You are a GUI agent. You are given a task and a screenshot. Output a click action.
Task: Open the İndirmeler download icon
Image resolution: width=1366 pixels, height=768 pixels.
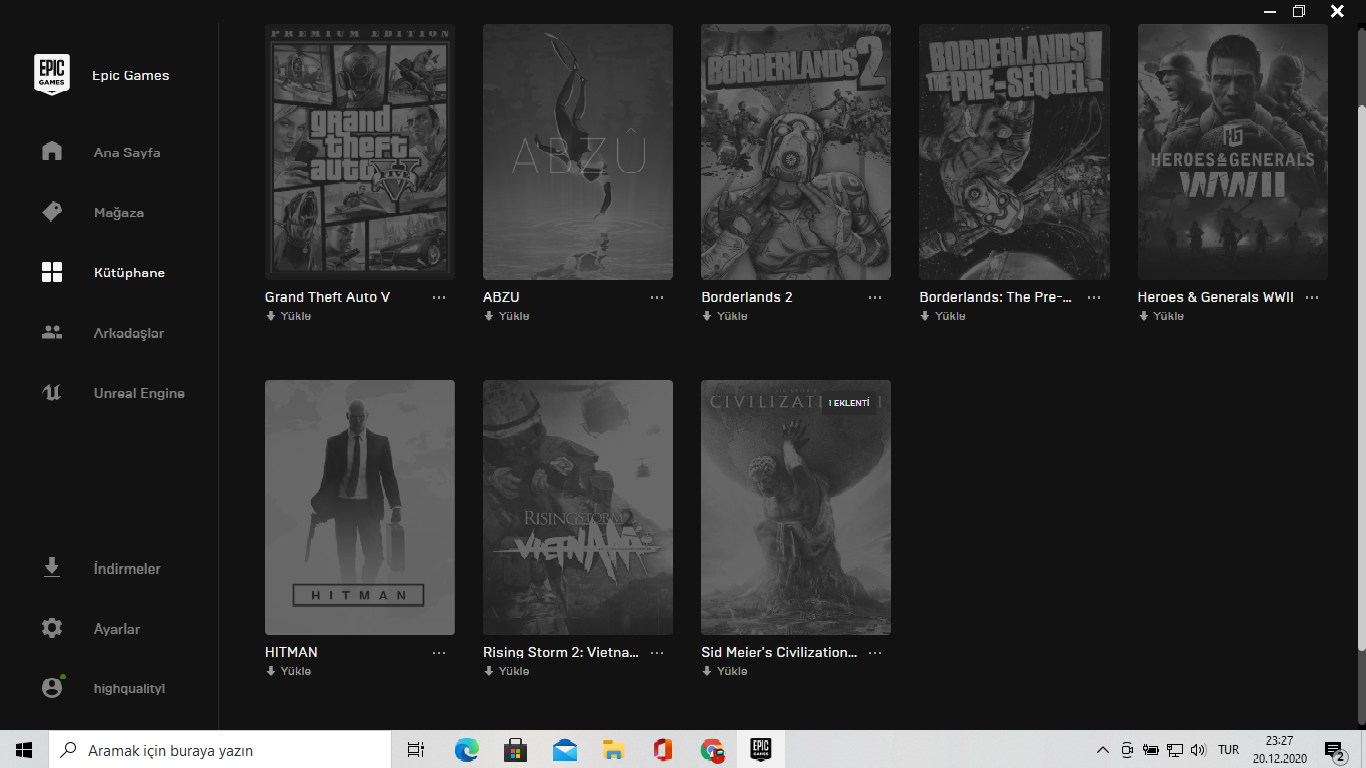click(52, 568)
